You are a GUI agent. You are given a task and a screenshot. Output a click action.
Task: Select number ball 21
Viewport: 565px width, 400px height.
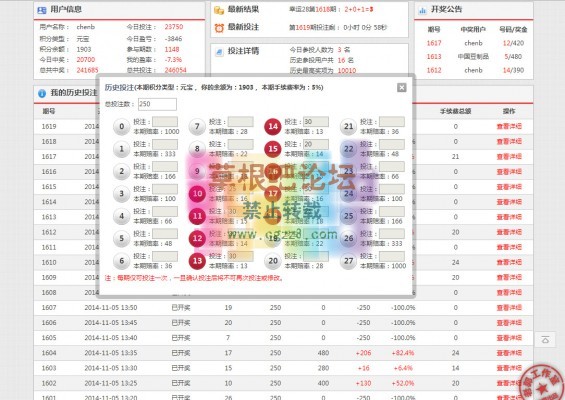coord(348,126)
